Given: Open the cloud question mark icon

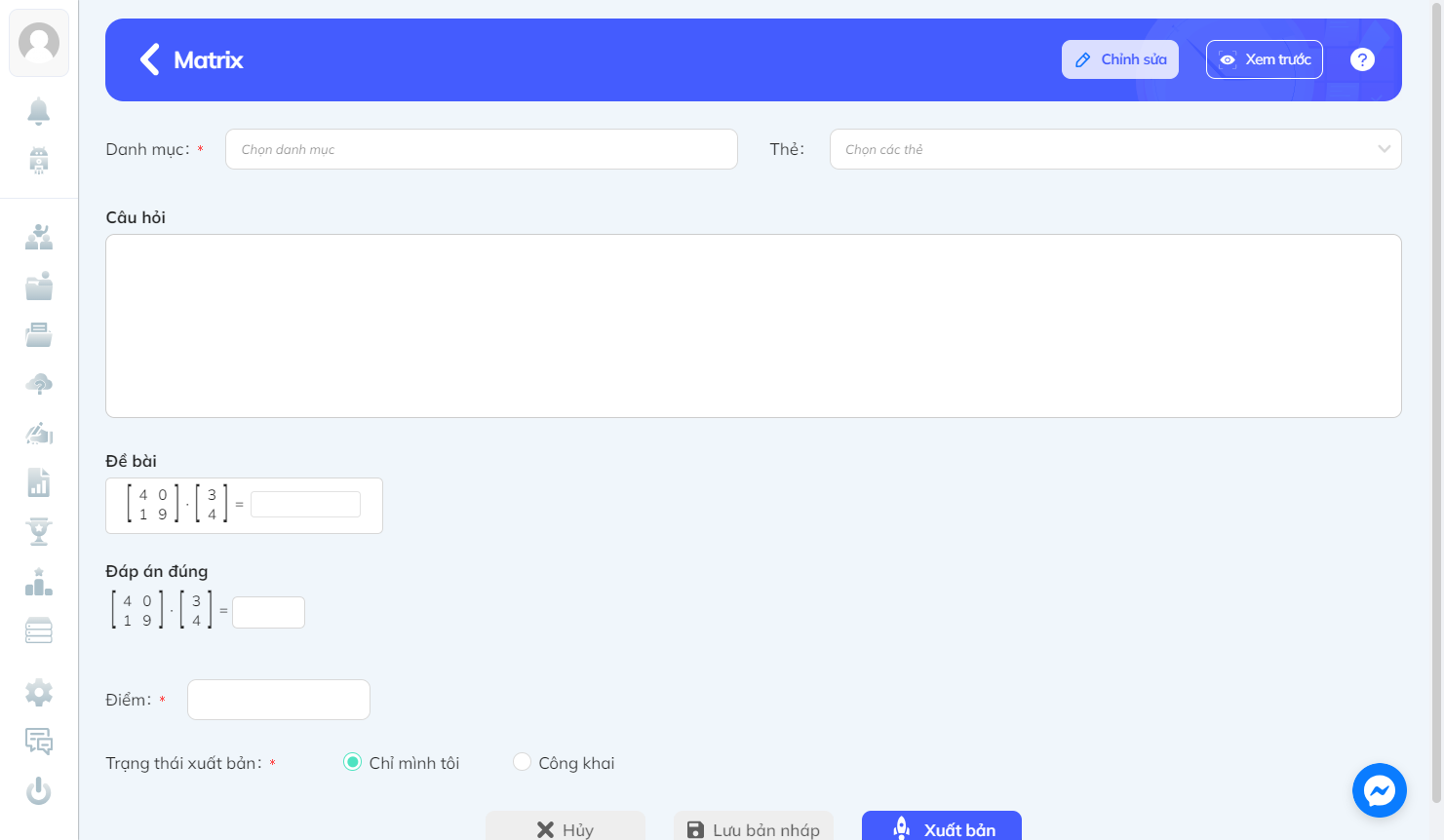Looking at the screenshot, I should click(39, 384).
